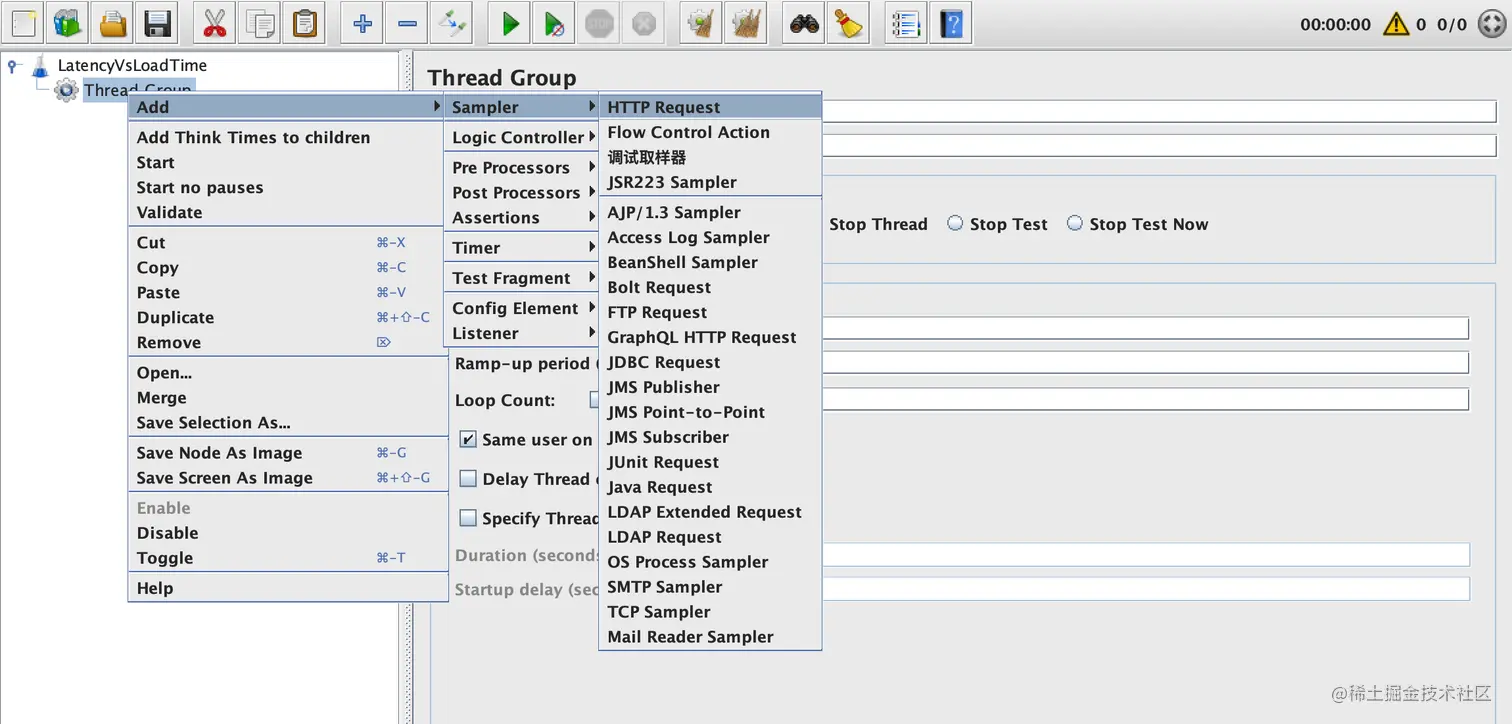The image size is (1512, 724).
Task: Click Validate in context menu
Action: pos(287,212)
